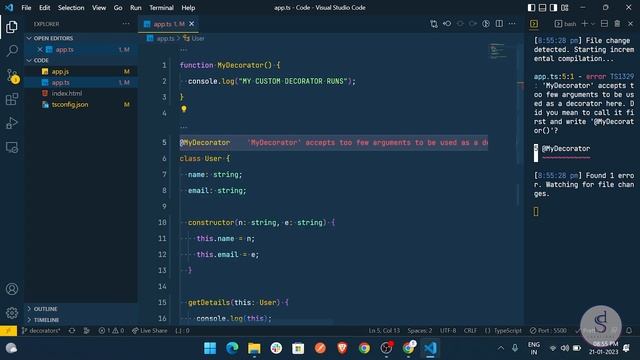This screenshot has height=360, width=640.
Task: Click Spaces: 2 indentation setting
Action: [420, 331]
